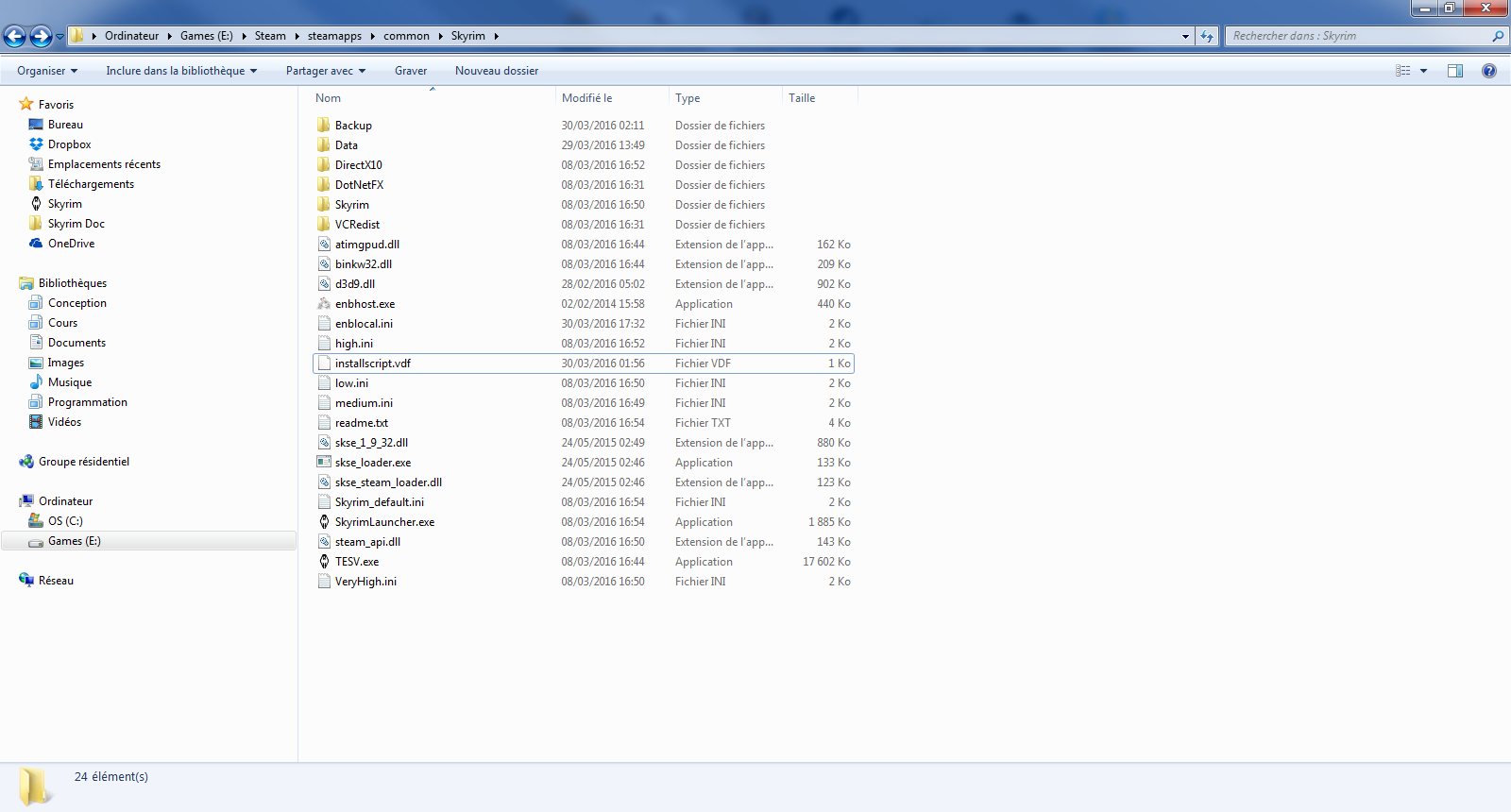Select the readme.txt file
1511x812 pixels.
362,423
